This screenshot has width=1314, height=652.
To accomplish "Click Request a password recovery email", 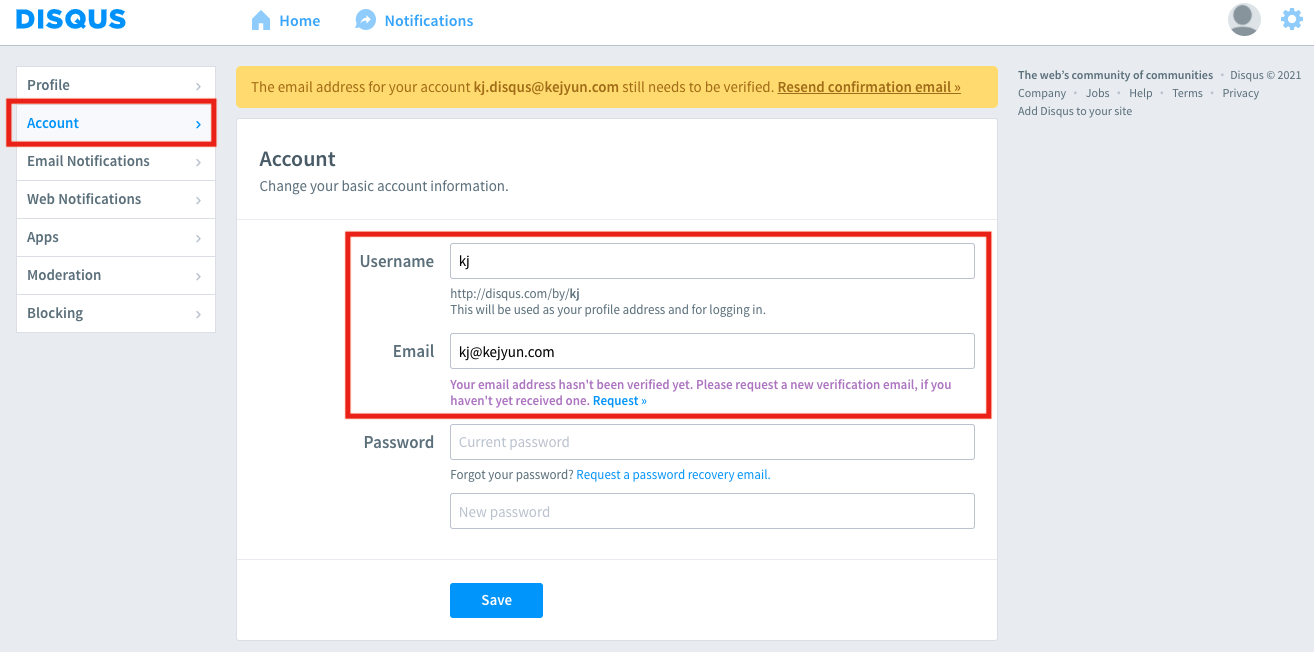I will pyautogui.click(x=673, y=475).
